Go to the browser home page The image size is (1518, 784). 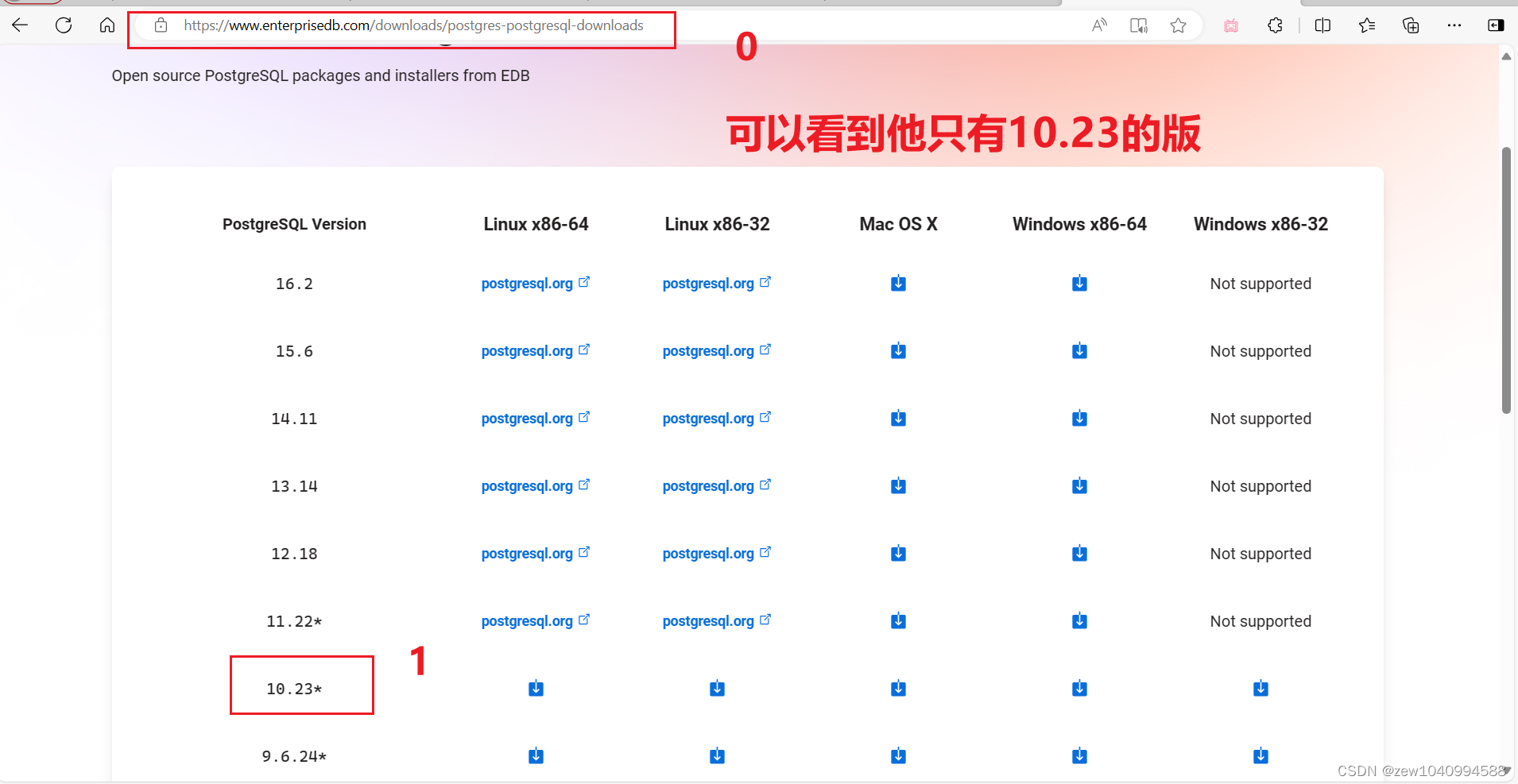click(107, 25)
